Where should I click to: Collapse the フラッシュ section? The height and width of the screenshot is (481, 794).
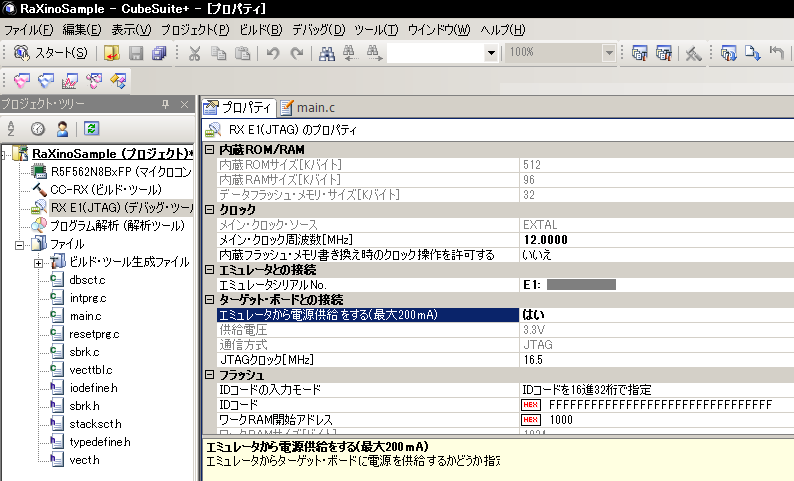tap(209, 375)
